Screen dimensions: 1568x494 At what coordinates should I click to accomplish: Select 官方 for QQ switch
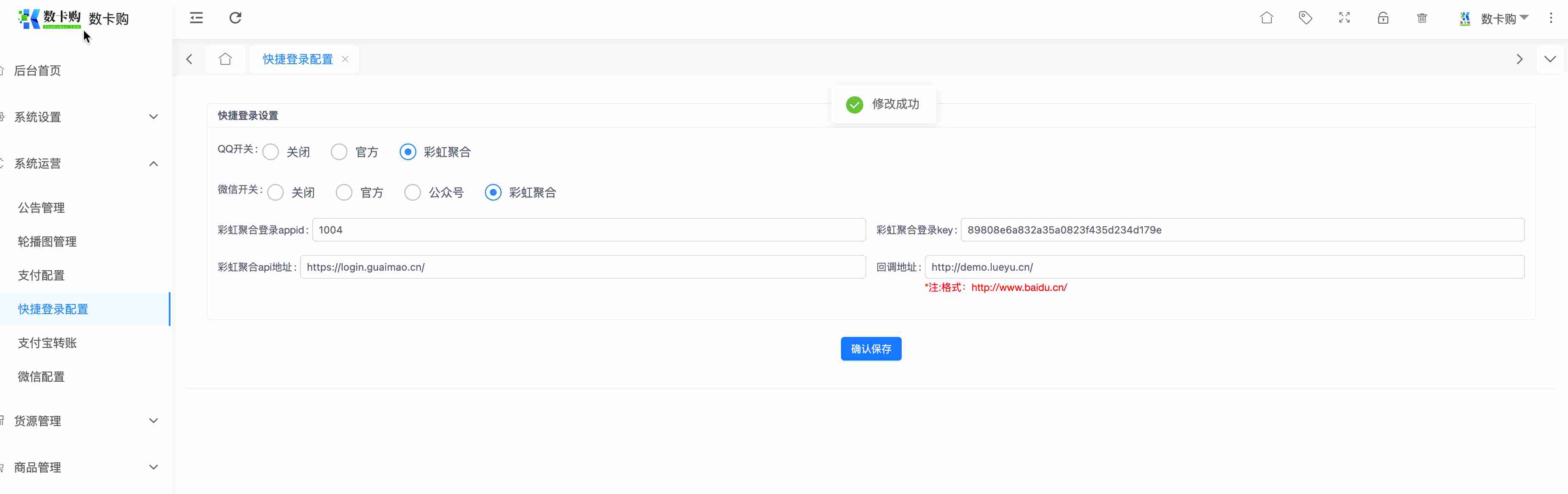click(339, 152)
